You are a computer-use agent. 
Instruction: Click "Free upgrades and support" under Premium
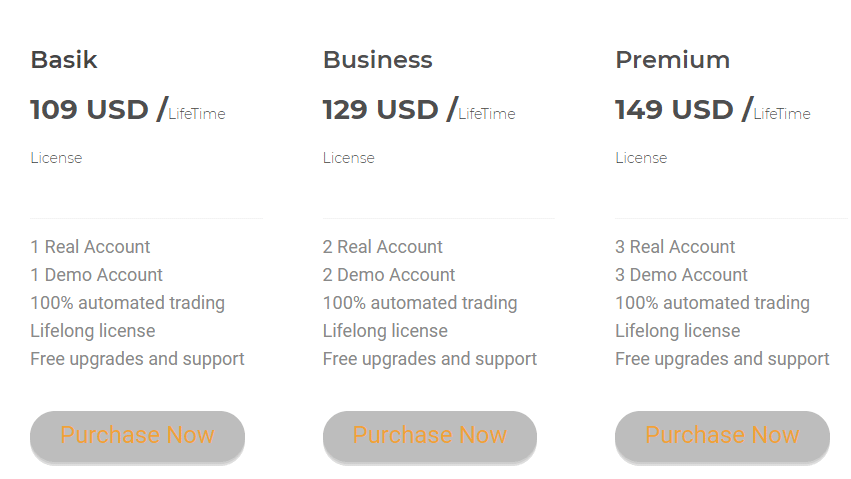[722, 359]
